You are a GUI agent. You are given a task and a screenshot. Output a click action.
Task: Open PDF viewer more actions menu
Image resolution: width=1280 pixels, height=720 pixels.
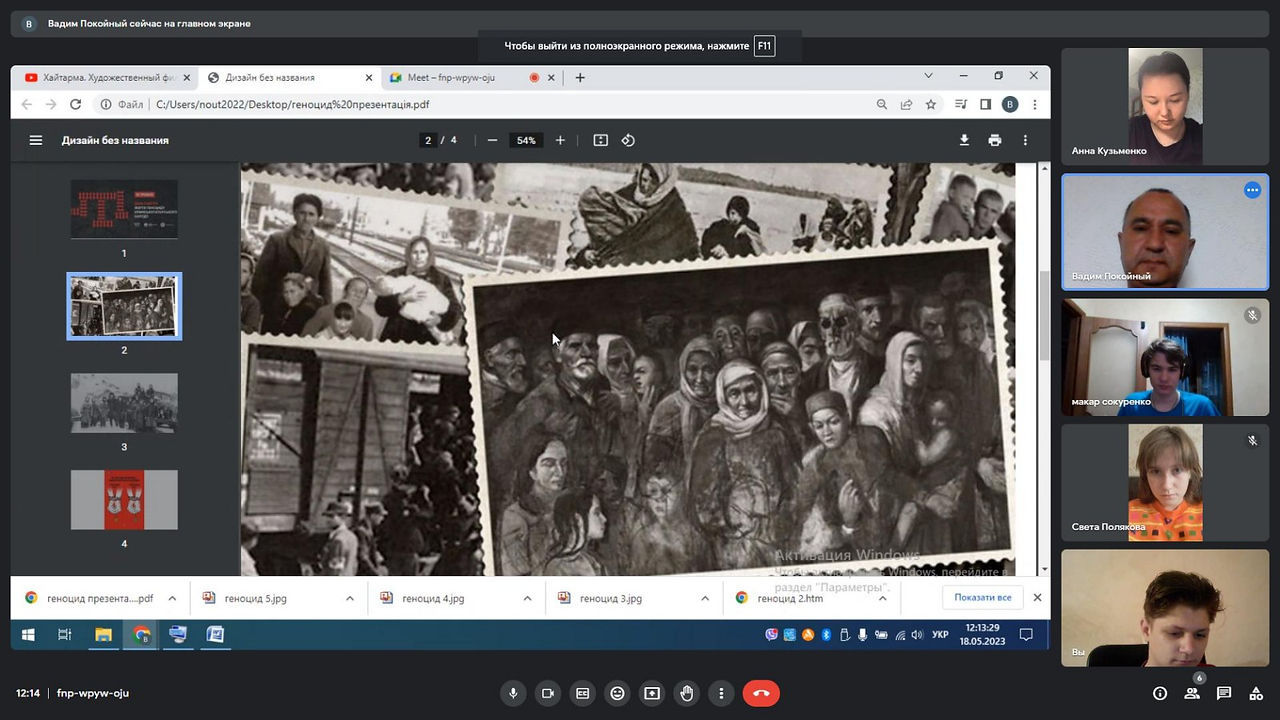(x=1025, y=140)
